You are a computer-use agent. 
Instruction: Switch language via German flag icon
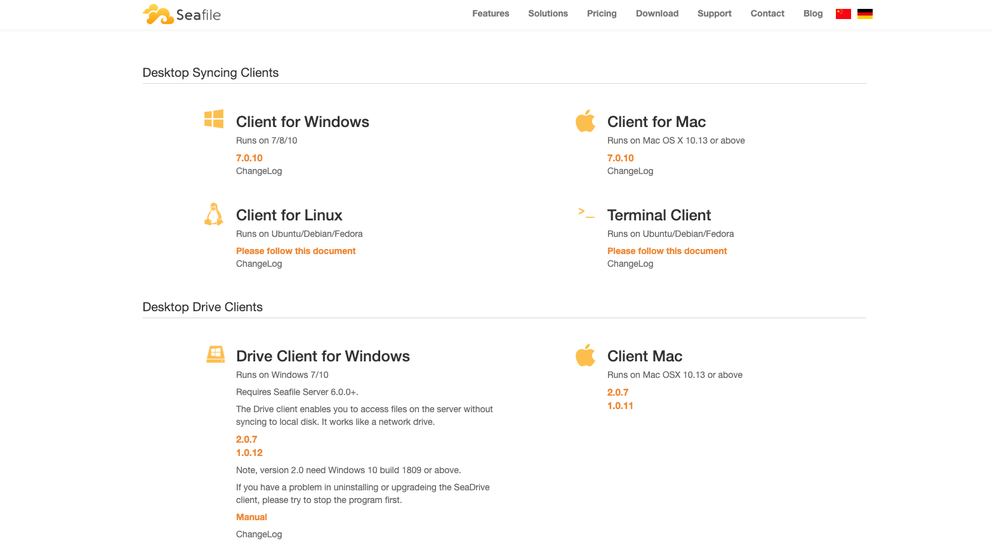865,14
